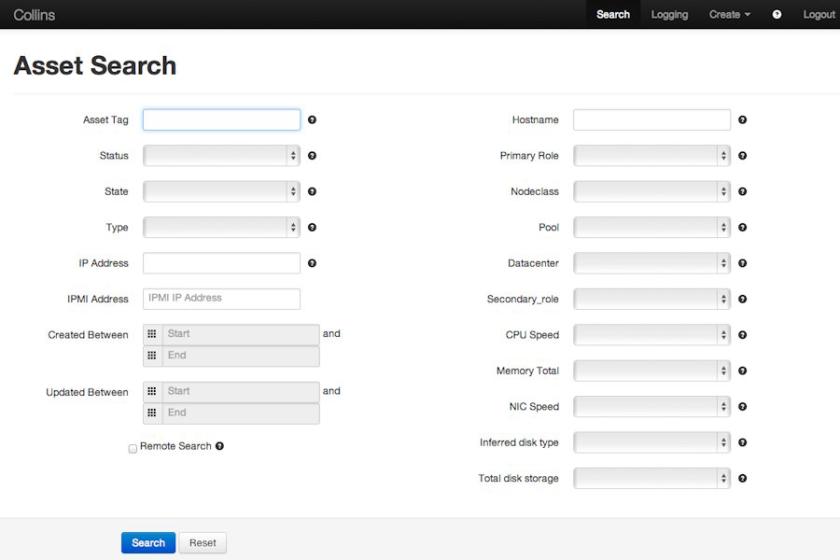The width and height of the screenshot is (840, 560).
Task: Click the calendar icon for Updated Between End
Action: pos(152,413)
